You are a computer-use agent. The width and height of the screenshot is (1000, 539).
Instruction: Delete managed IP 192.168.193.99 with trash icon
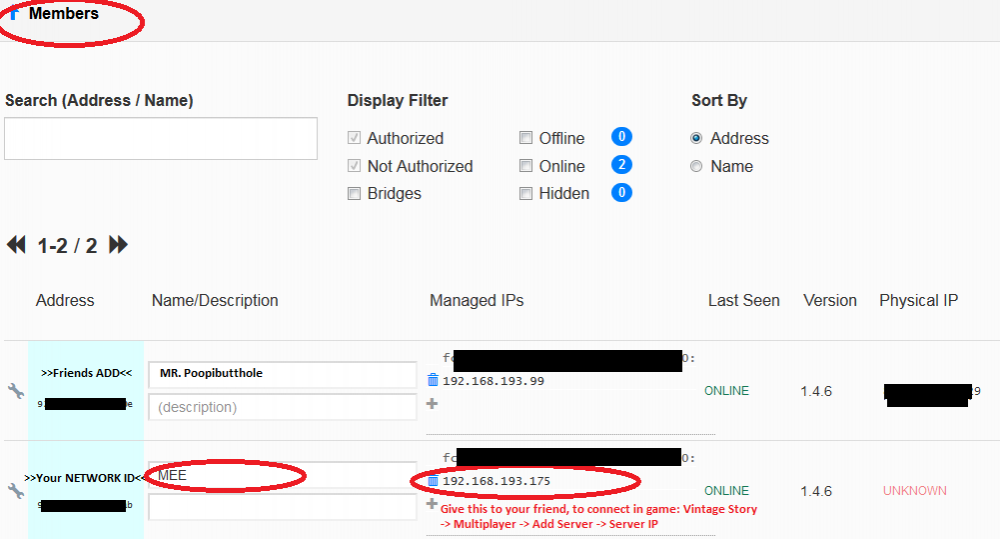point(432,380)
